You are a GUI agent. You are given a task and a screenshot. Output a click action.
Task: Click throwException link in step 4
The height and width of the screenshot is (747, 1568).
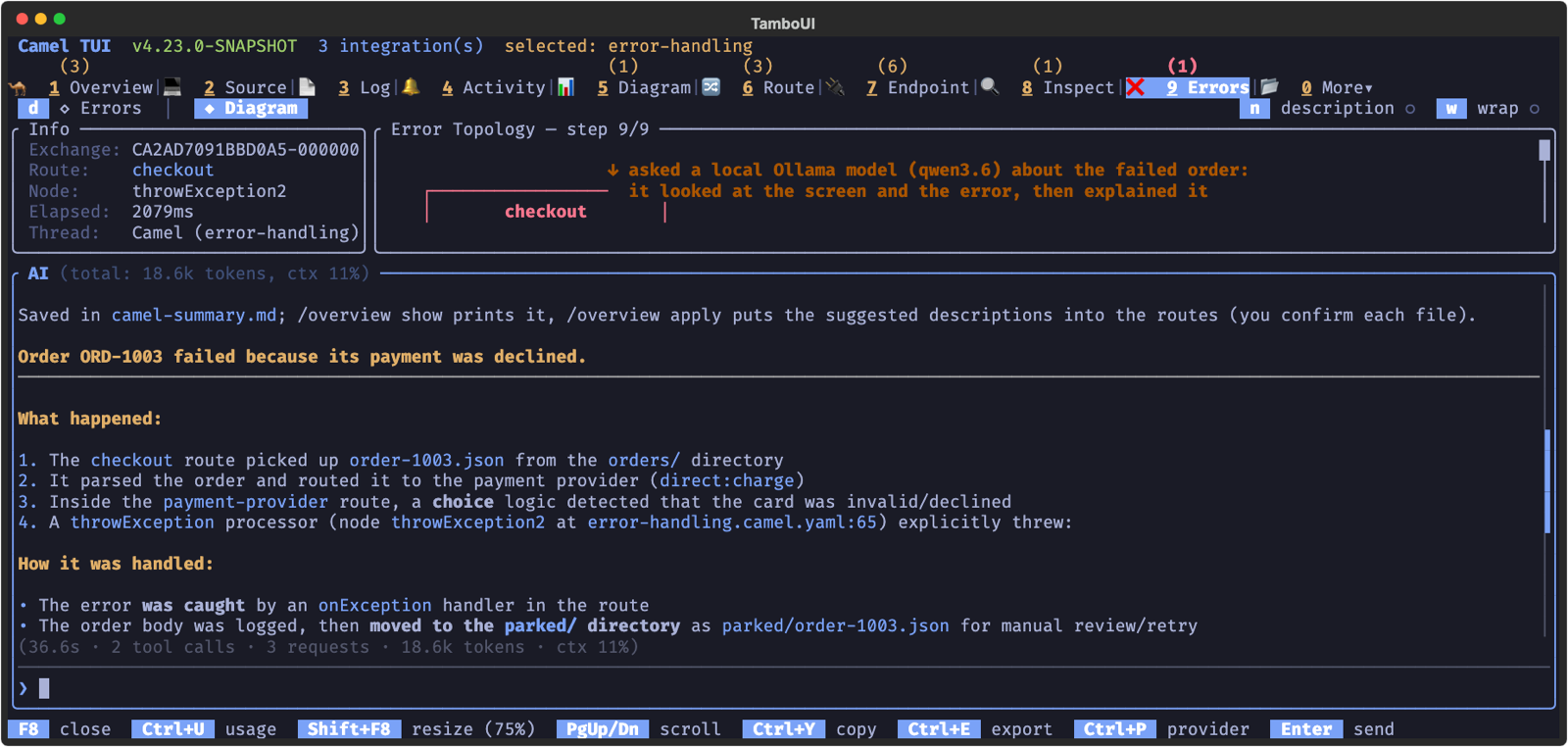pos(142,522)
